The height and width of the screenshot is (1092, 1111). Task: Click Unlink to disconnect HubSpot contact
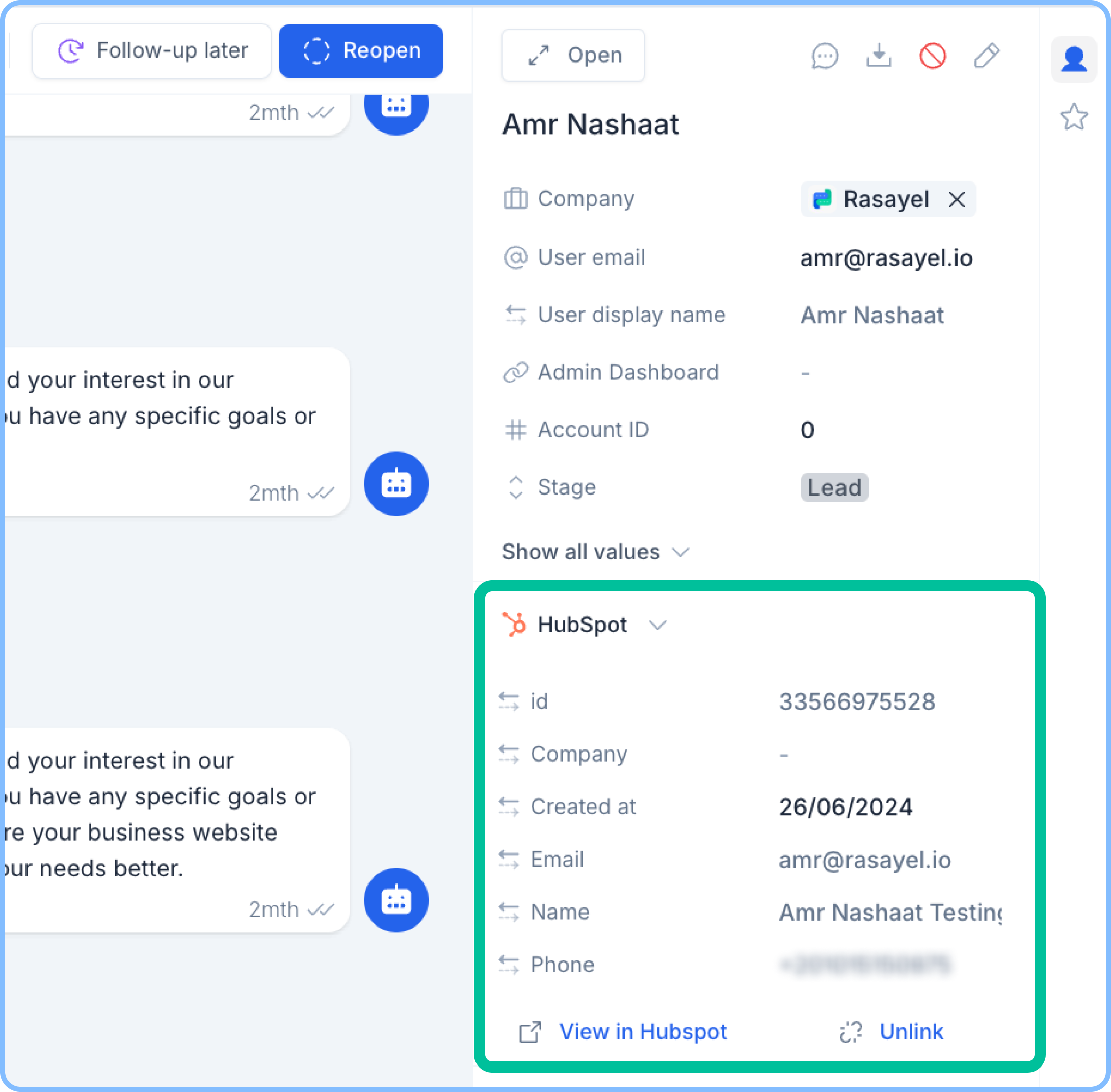pyautogui.click(x=911, y=1031)
